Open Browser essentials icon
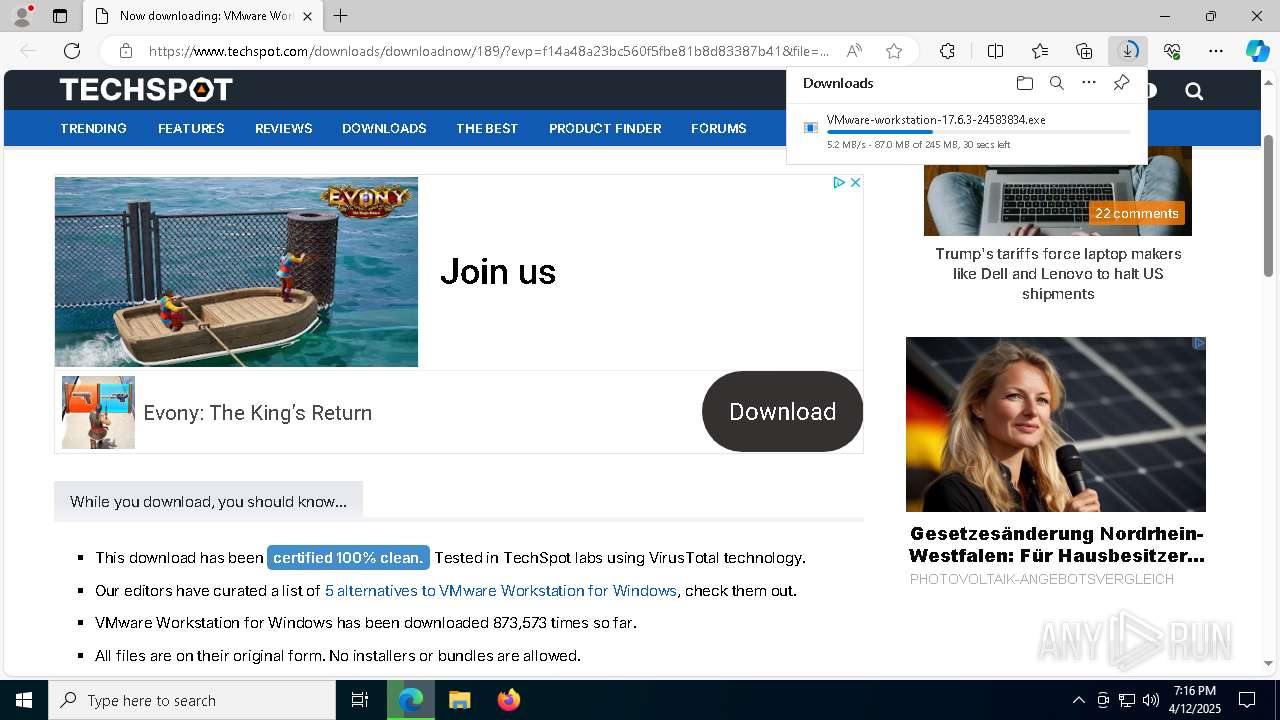Viewport: 1280px width, 720px height. 1172,51
